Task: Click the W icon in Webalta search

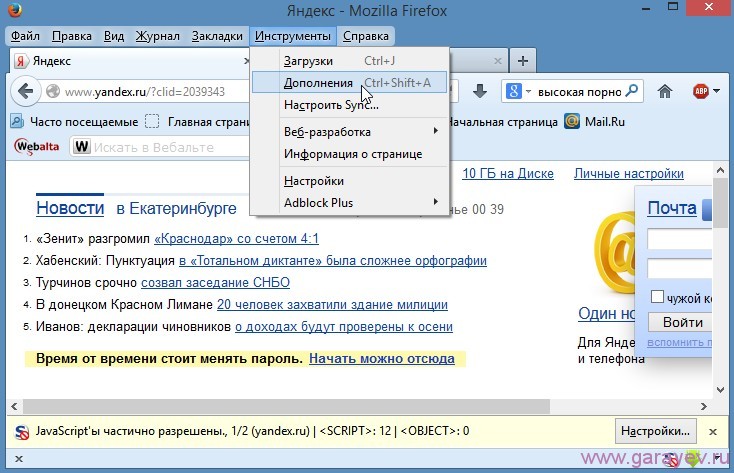Action: tap(81, 147)
